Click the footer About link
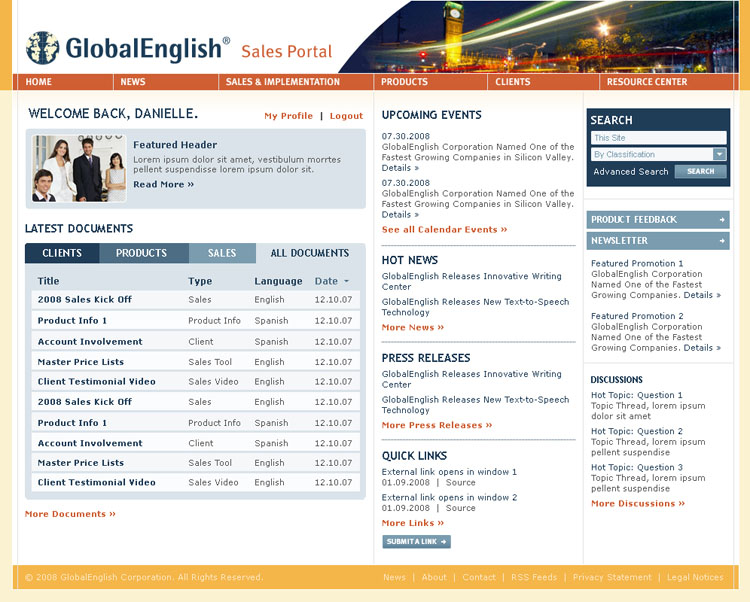Viewport: 750px width, 602px height. click(x=434, y=577)
